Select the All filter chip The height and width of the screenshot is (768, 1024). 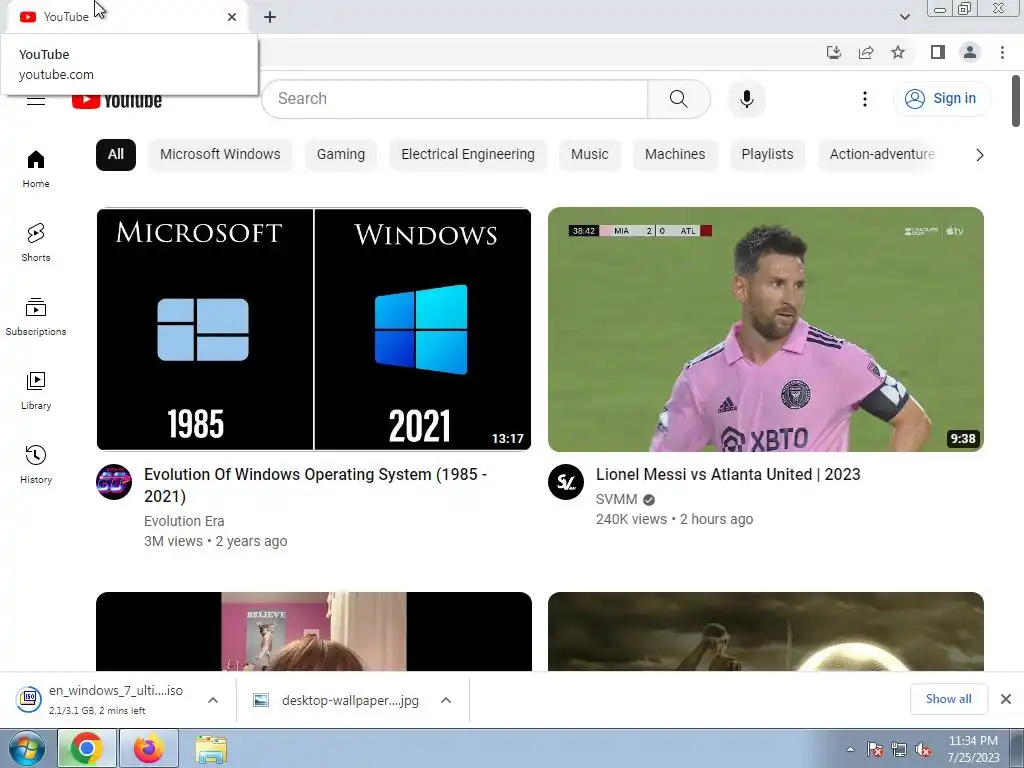point(116,155)
